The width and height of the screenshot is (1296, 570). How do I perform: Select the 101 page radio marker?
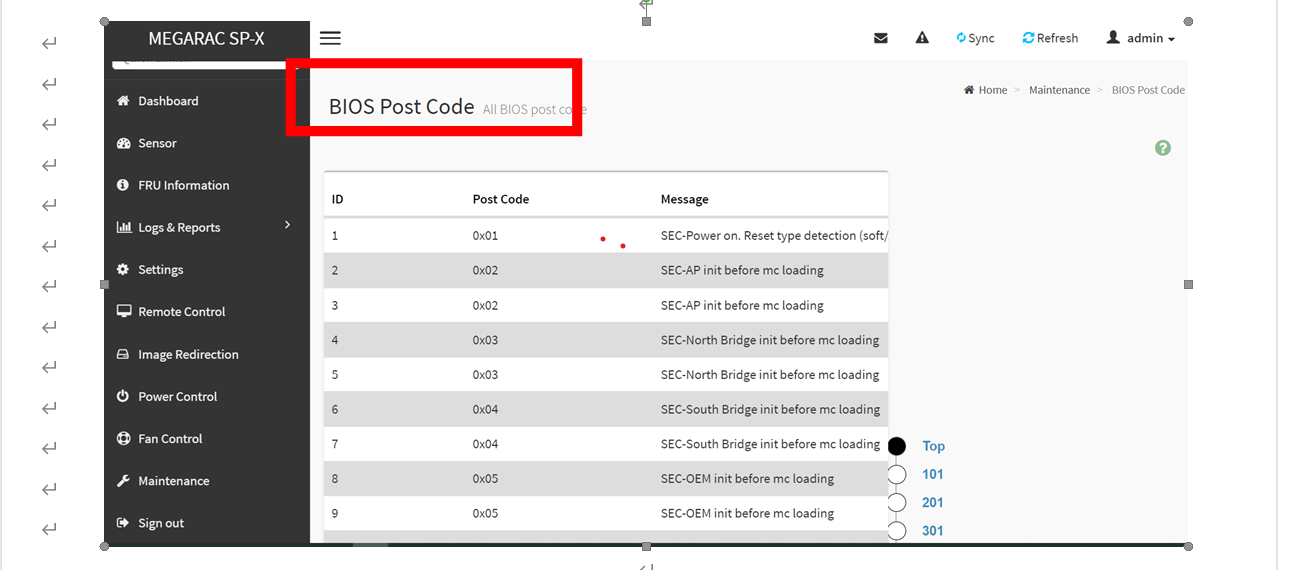point(897,474)
